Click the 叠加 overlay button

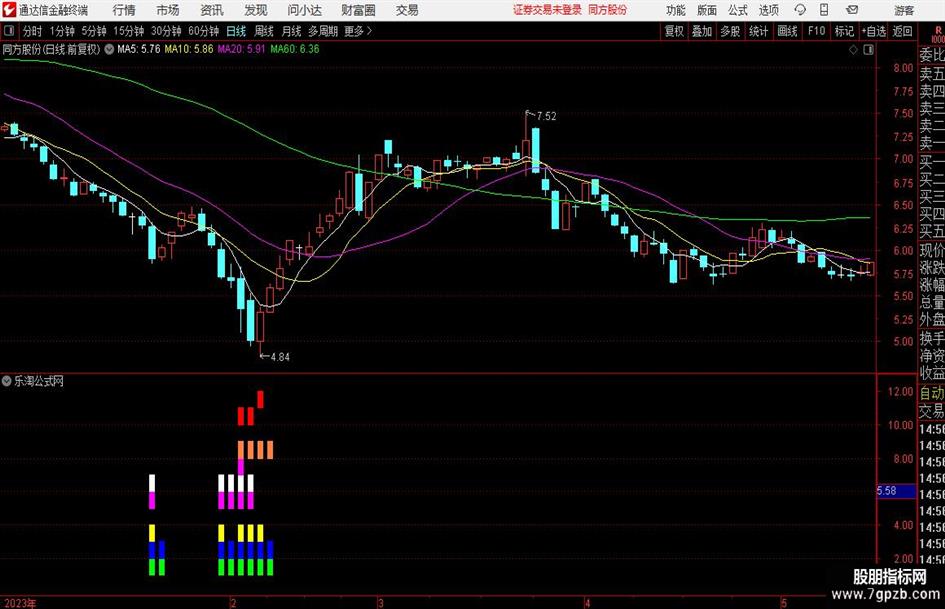coord(702,31)
